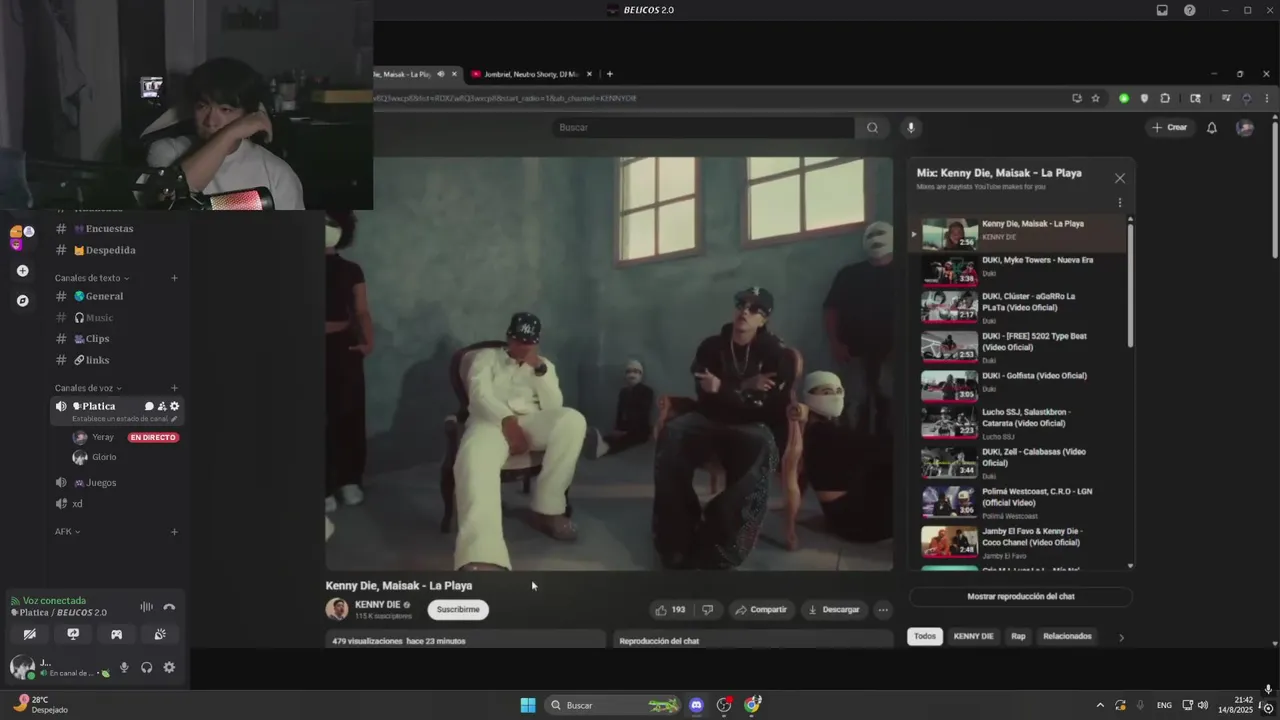Open the links text channel
1280x720 pixels.
[x=118, y=360]
